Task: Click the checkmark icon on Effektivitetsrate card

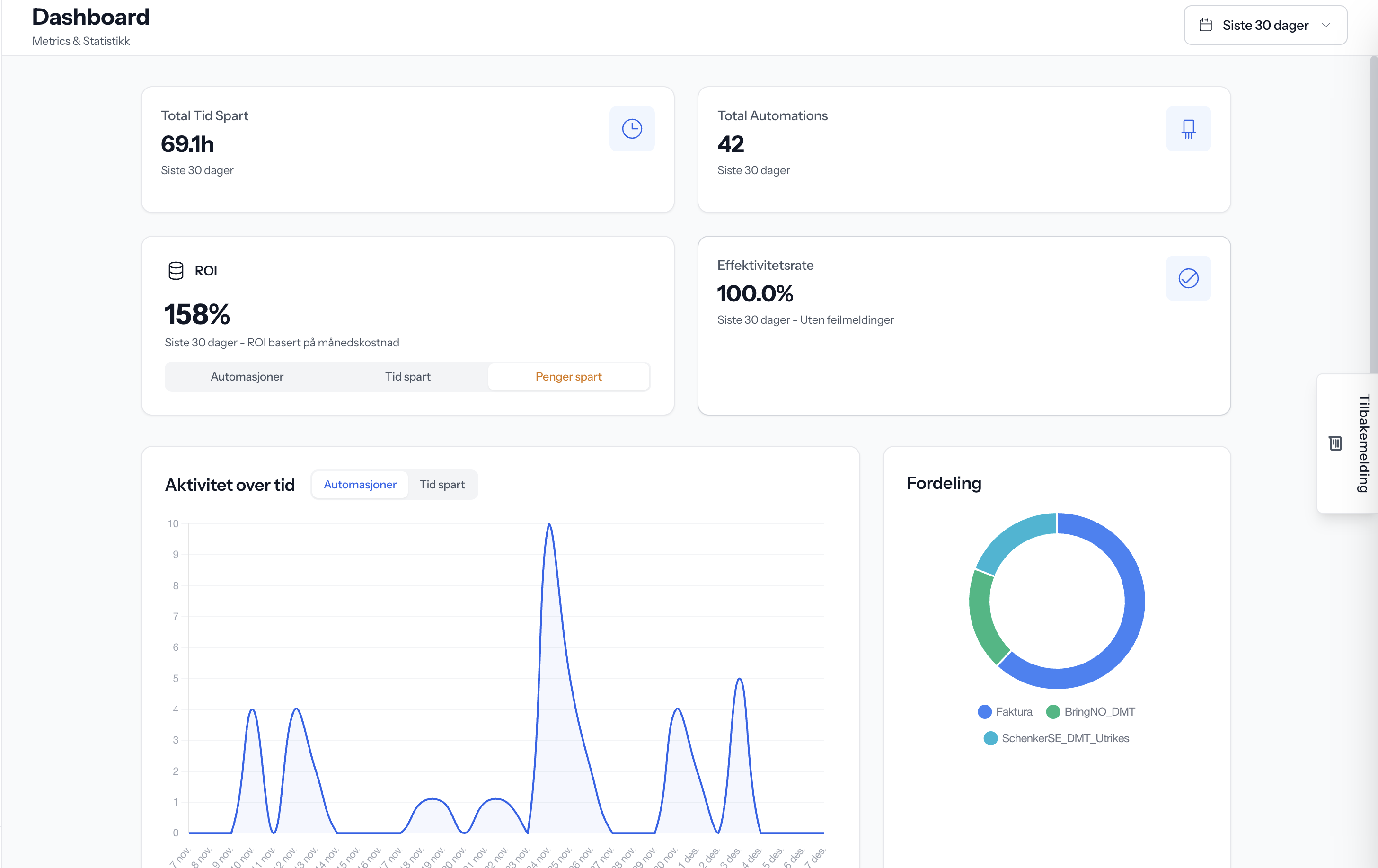Action: (1188, 279)
